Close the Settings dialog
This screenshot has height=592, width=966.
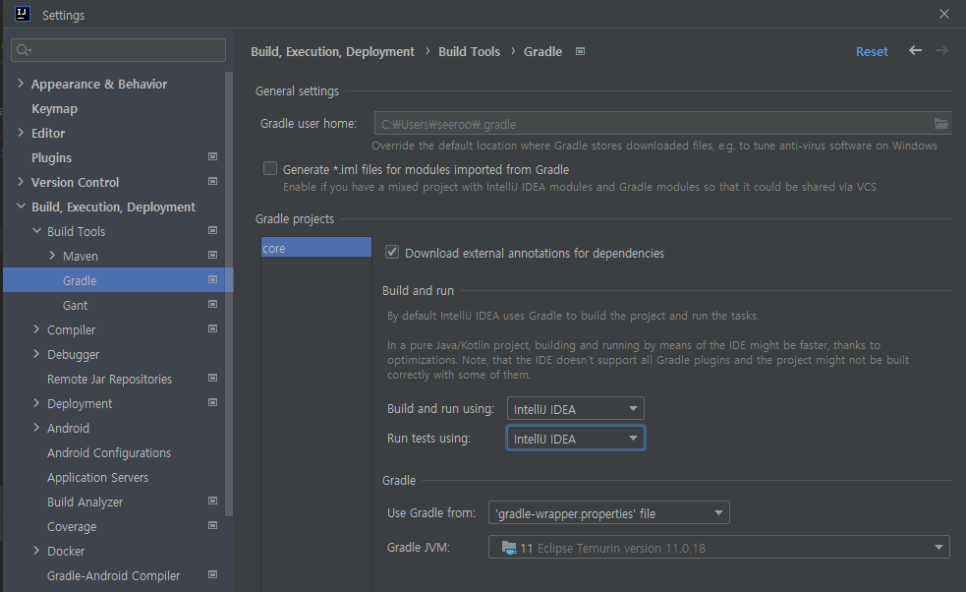pyautogui.click(x=944, y=14)
